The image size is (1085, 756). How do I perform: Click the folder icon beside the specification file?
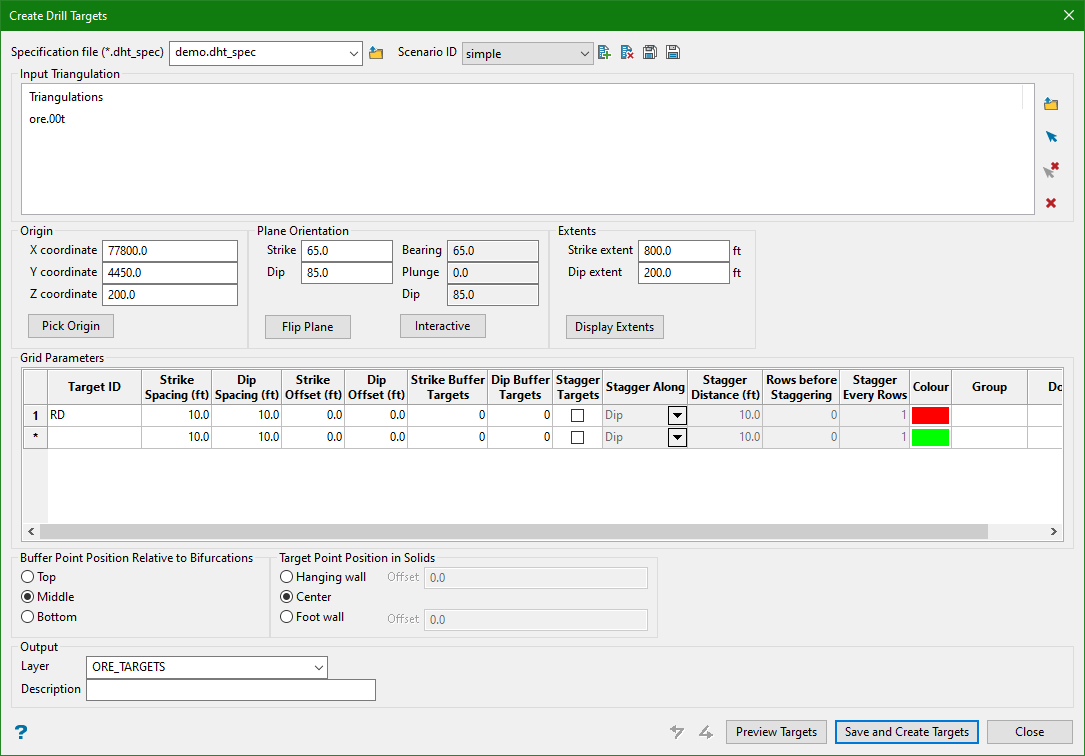[376, 53]
